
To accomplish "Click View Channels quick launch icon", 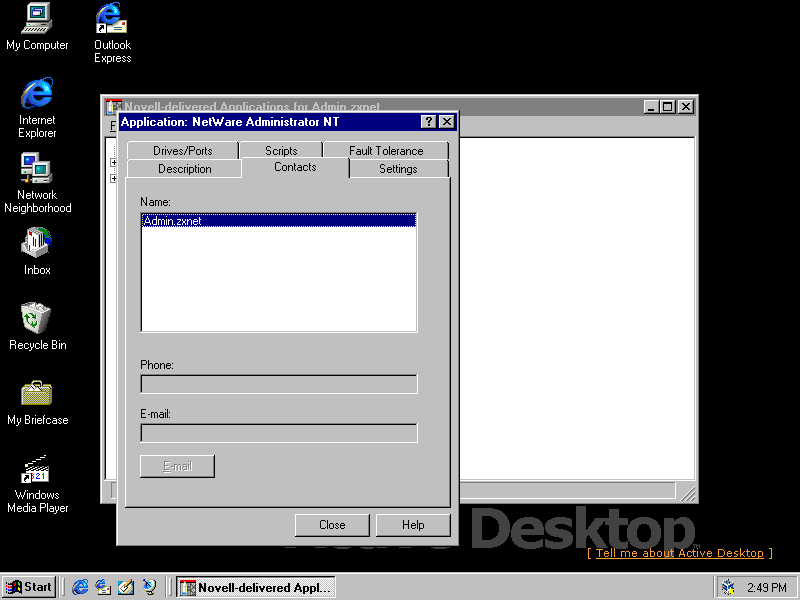I will coord(149,587).
